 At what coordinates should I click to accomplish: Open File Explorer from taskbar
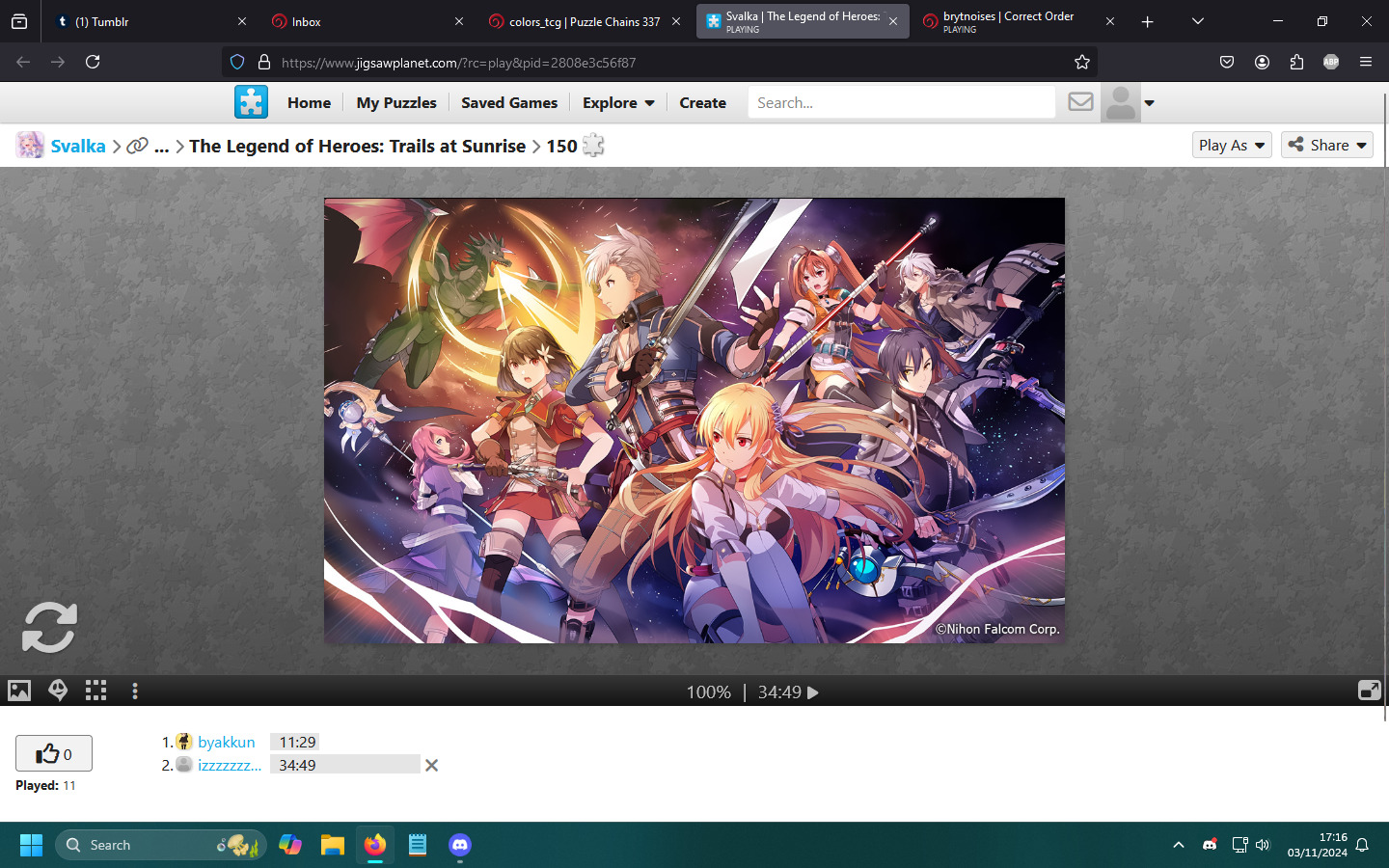[333, 845]
